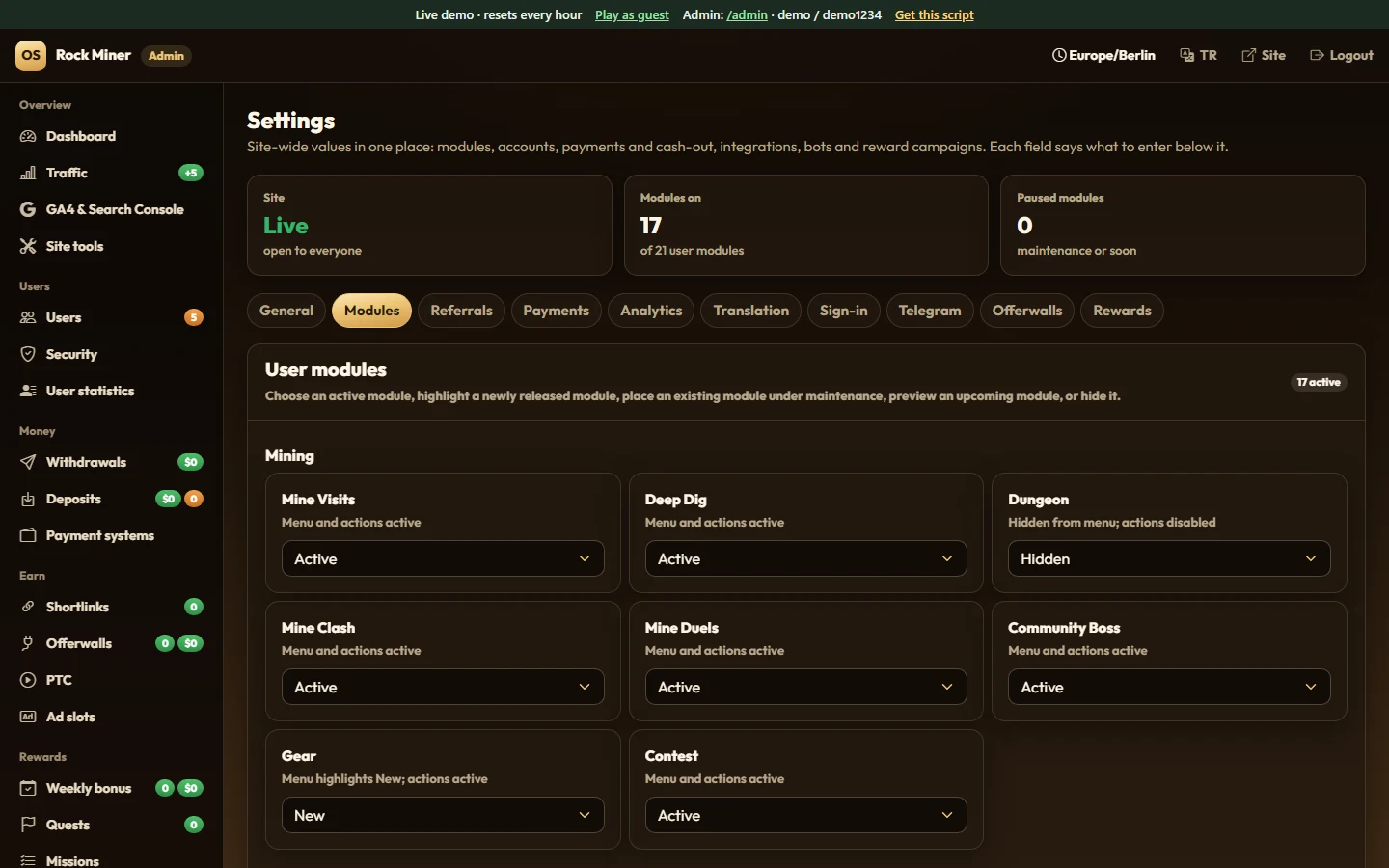Image resolution: width=1389 pixels, height=868 pixels.
Task: Expand the Community Boss status dropdown
Action: [x=1169, y=687]
